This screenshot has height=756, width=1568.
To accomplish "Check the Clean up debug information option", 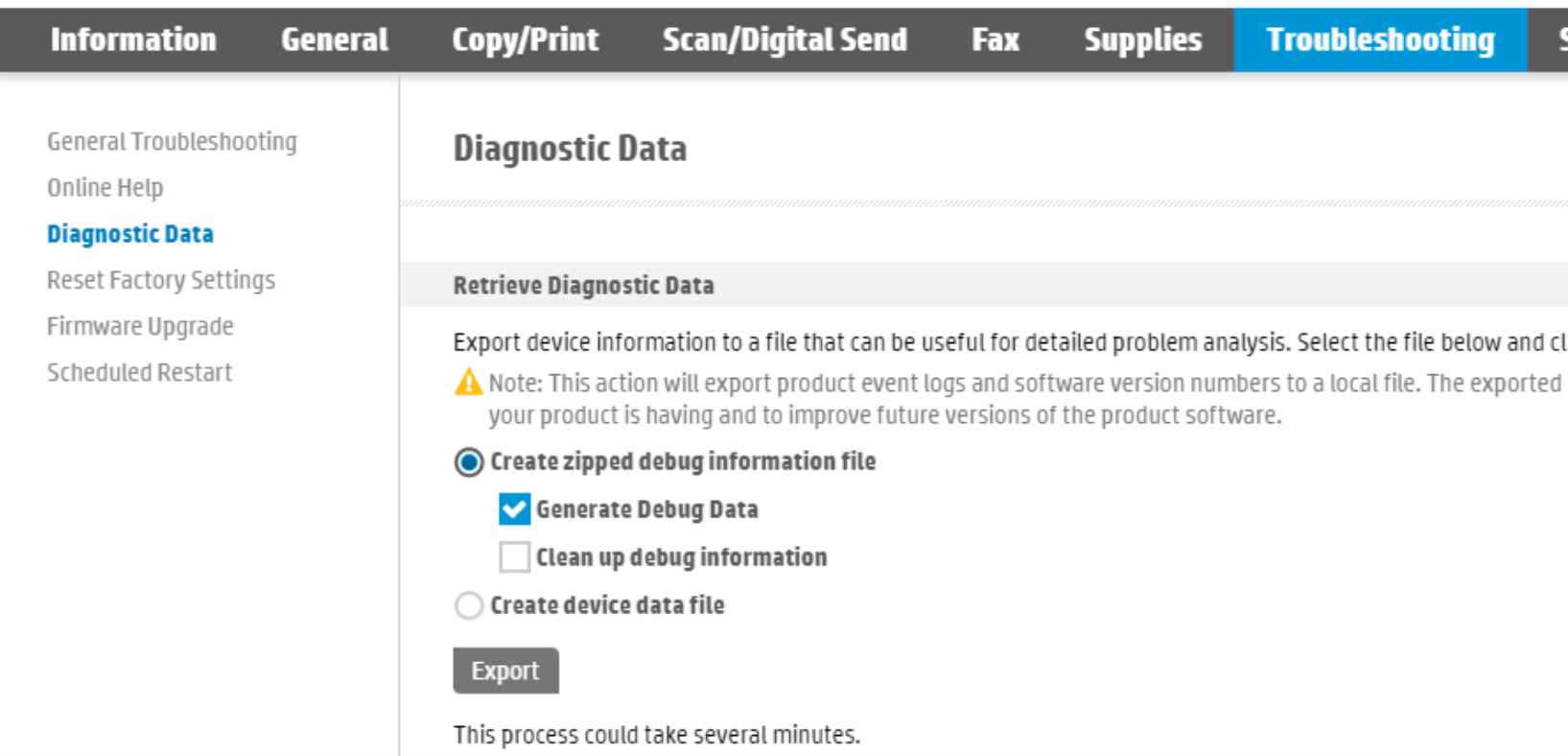I will [x=514, y=556].
